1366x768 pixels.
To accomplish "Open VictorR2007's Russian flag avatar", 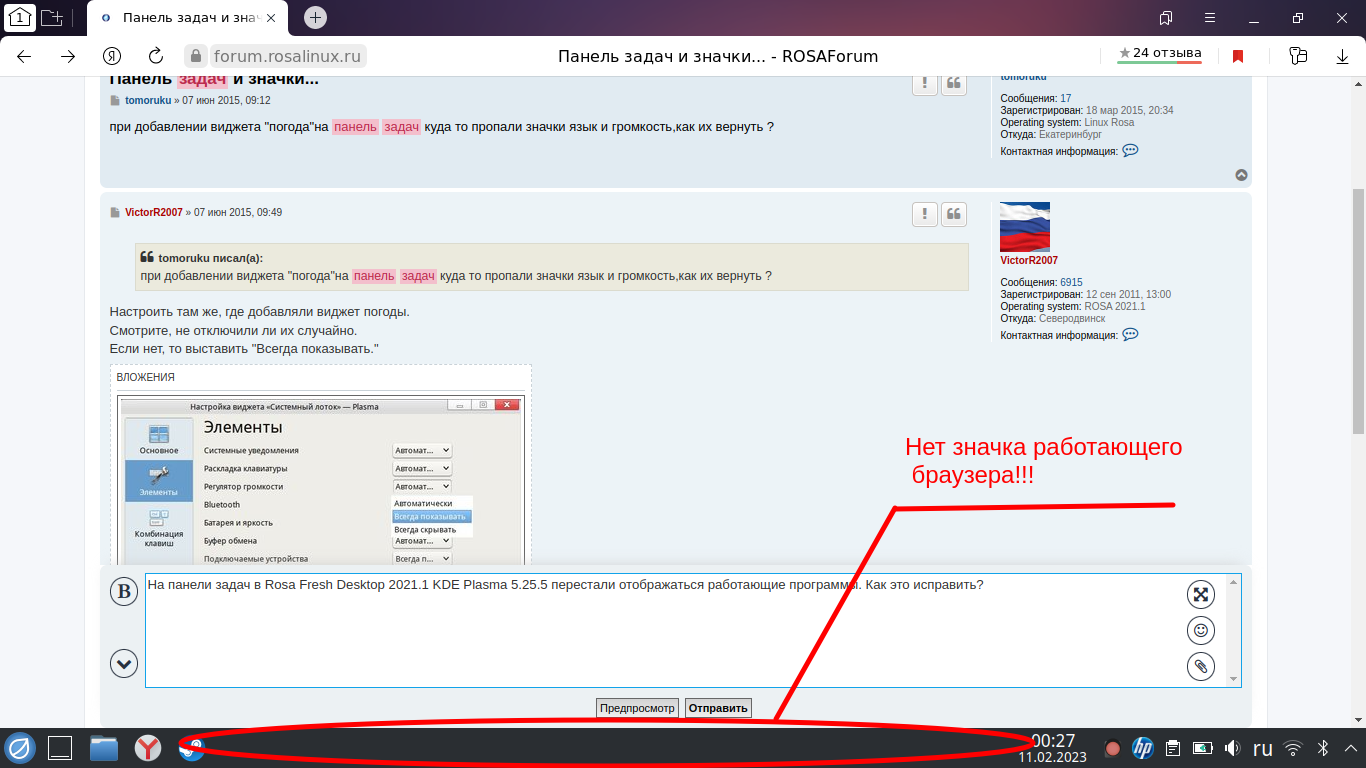I will 1025,227.
